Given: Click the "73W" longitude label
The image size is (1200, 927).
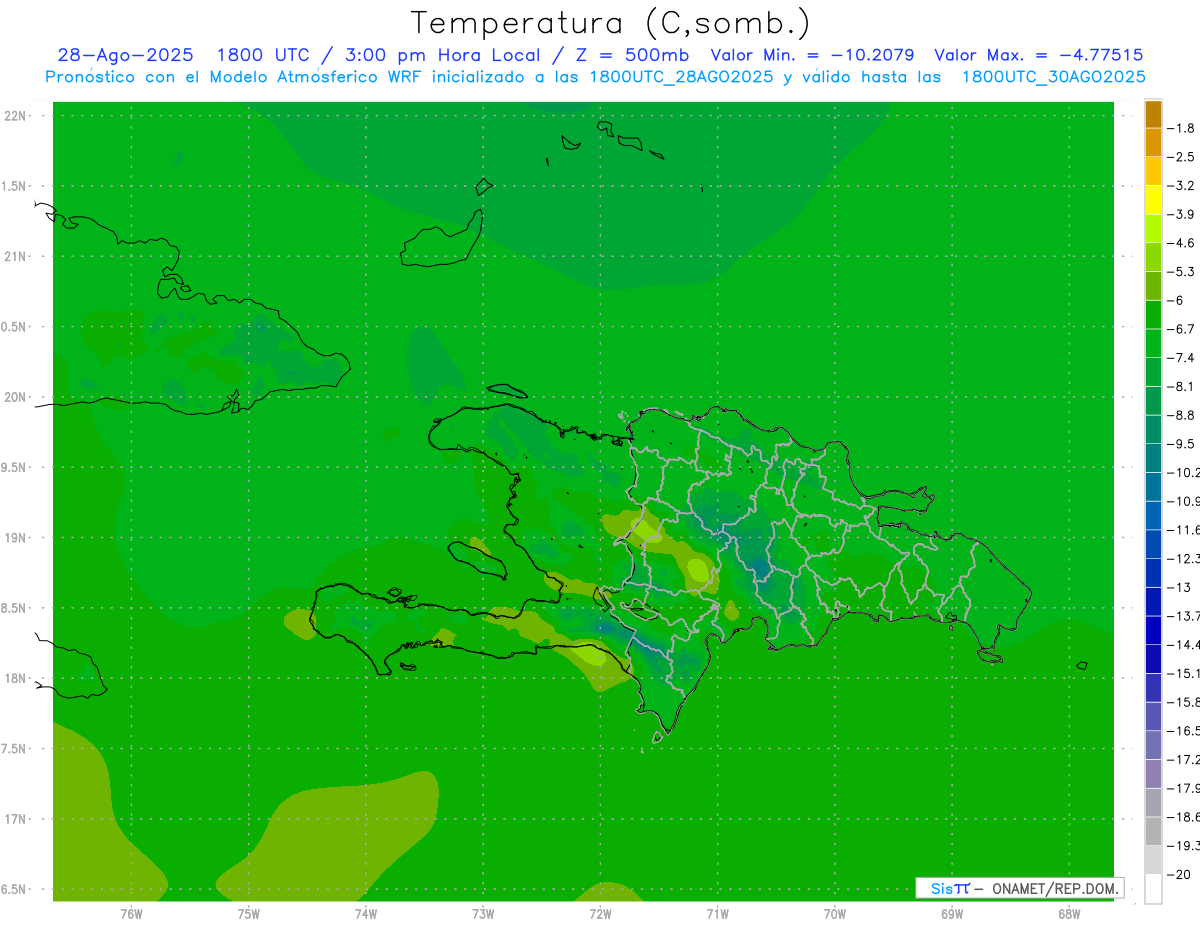Looking at the screenshot, I should tap(483, 913).
